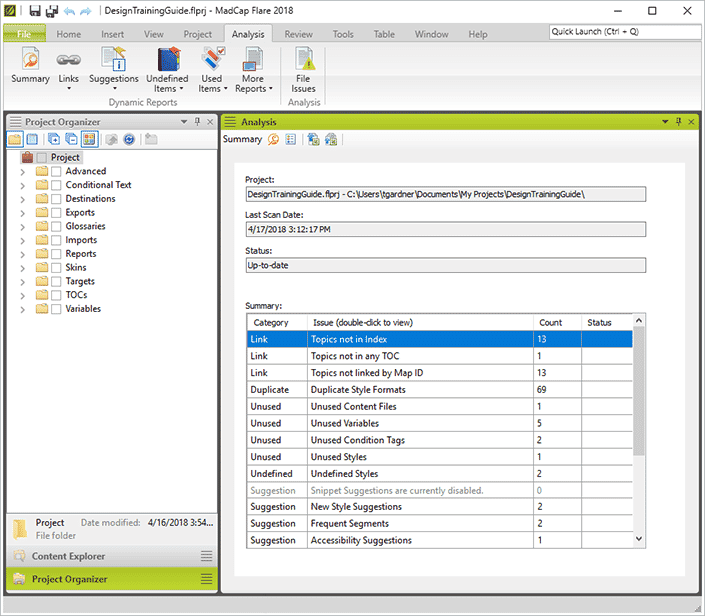Check the Destinations folder checkbox

coord(56,199)
